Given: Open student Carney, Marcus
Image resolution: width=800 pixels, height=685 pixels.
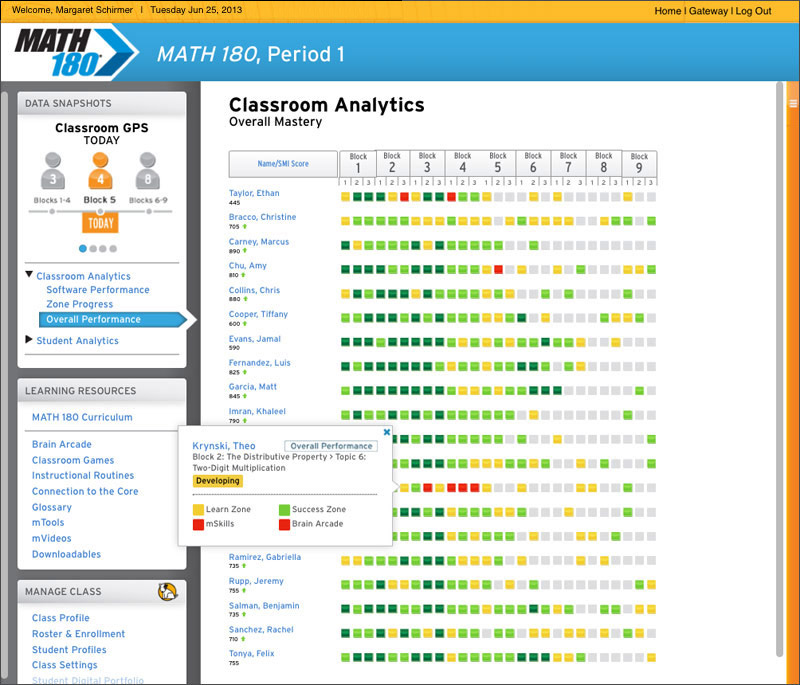Looking at the screenshot, I should click(x=259, y=242).
